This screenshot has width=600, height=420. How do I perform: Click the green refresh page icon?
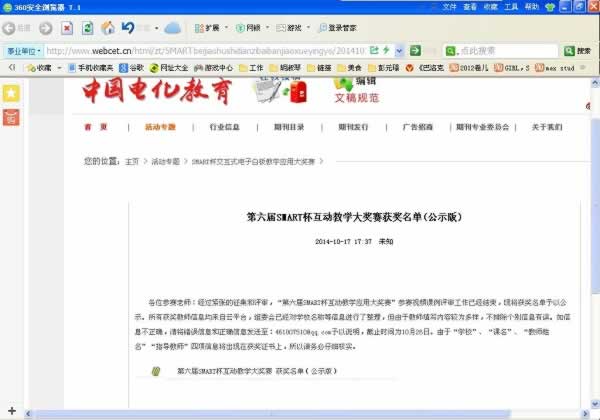click(88, 28)
